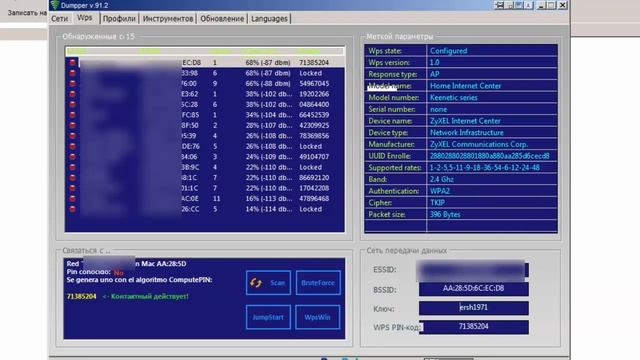640x360 pixels.
Task: Launch JumpStart
Action: [268, 317]
